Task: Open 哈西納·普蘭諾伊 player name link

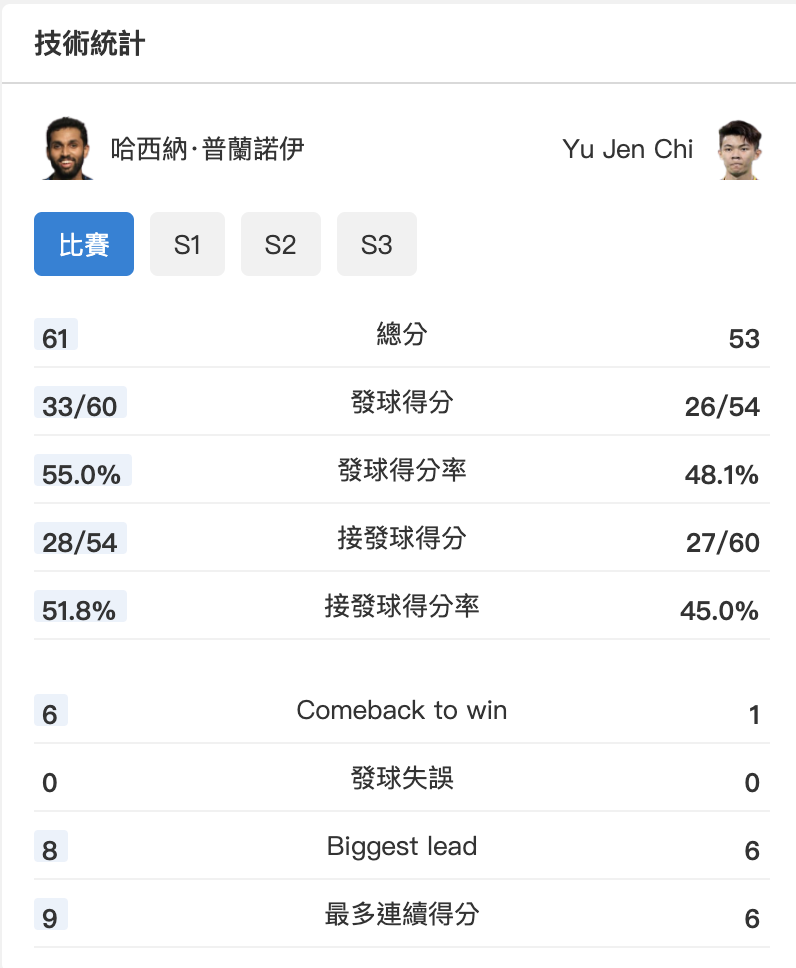Action: pyautogui.click(x=207, y=149)
